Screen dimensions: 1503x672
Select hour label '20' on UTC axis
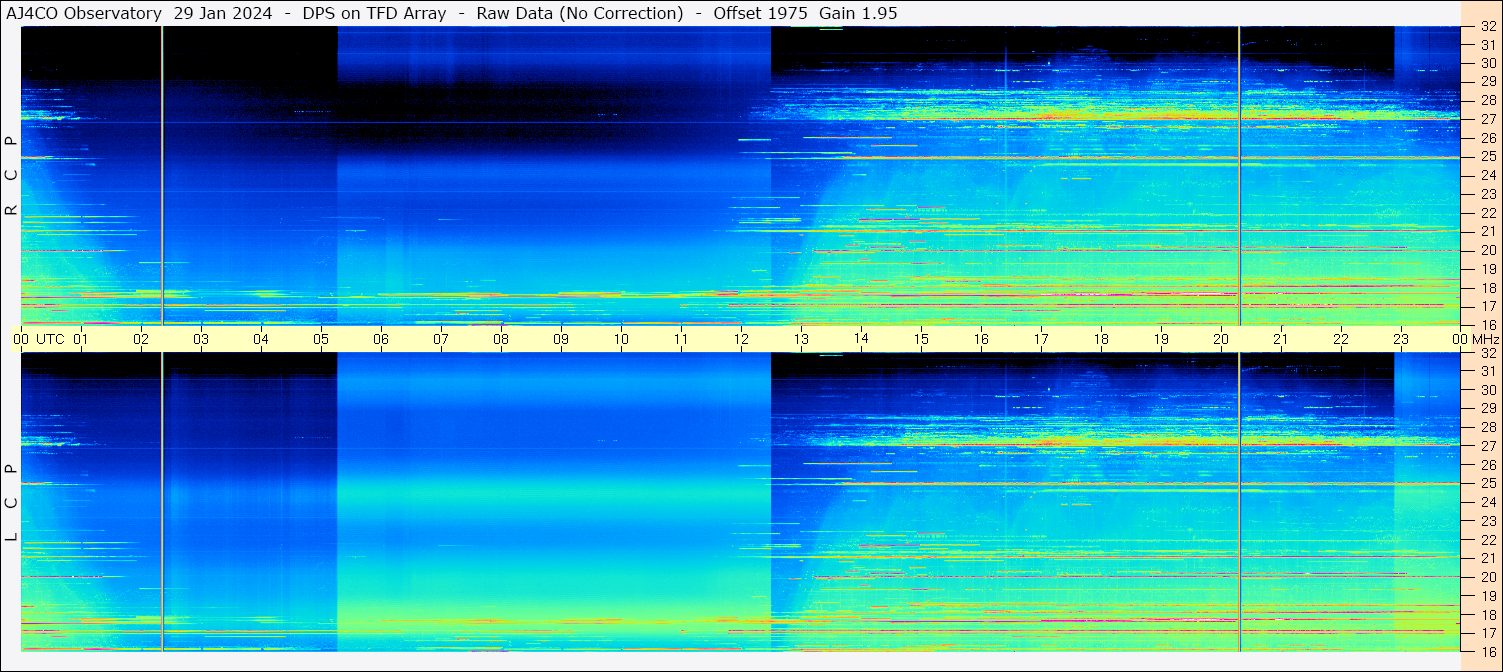tap(1221, 339)
